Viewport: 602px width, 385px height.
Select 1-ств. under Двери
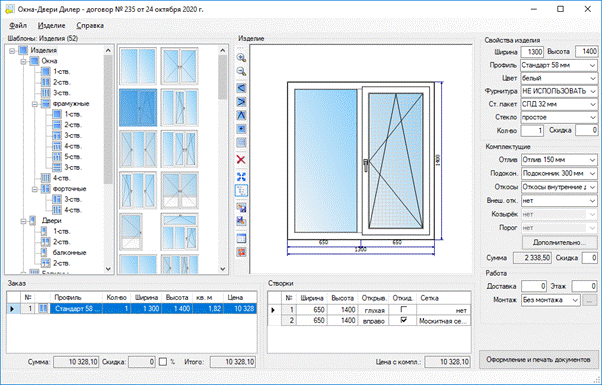(x=62, y=231)
